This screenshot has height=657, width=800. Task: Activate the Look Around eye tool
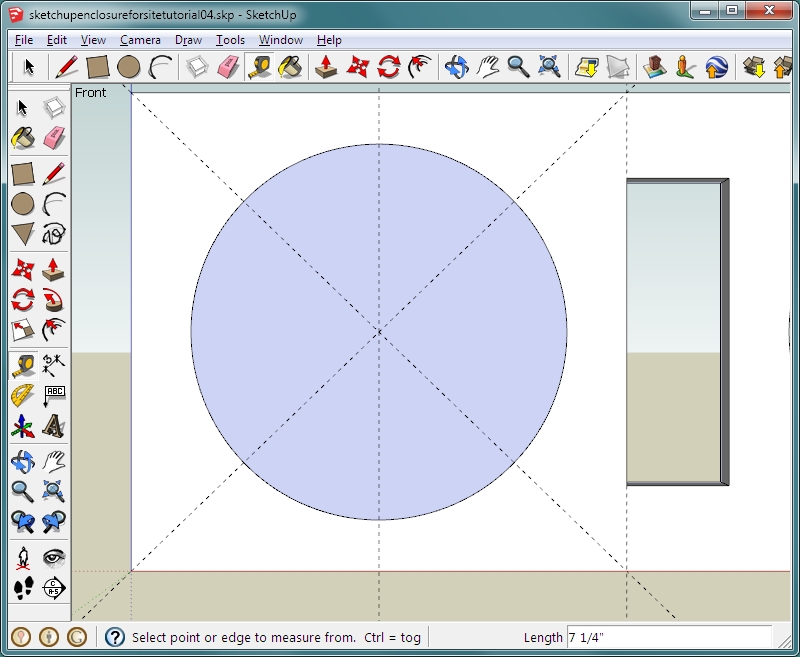[54, 558]
